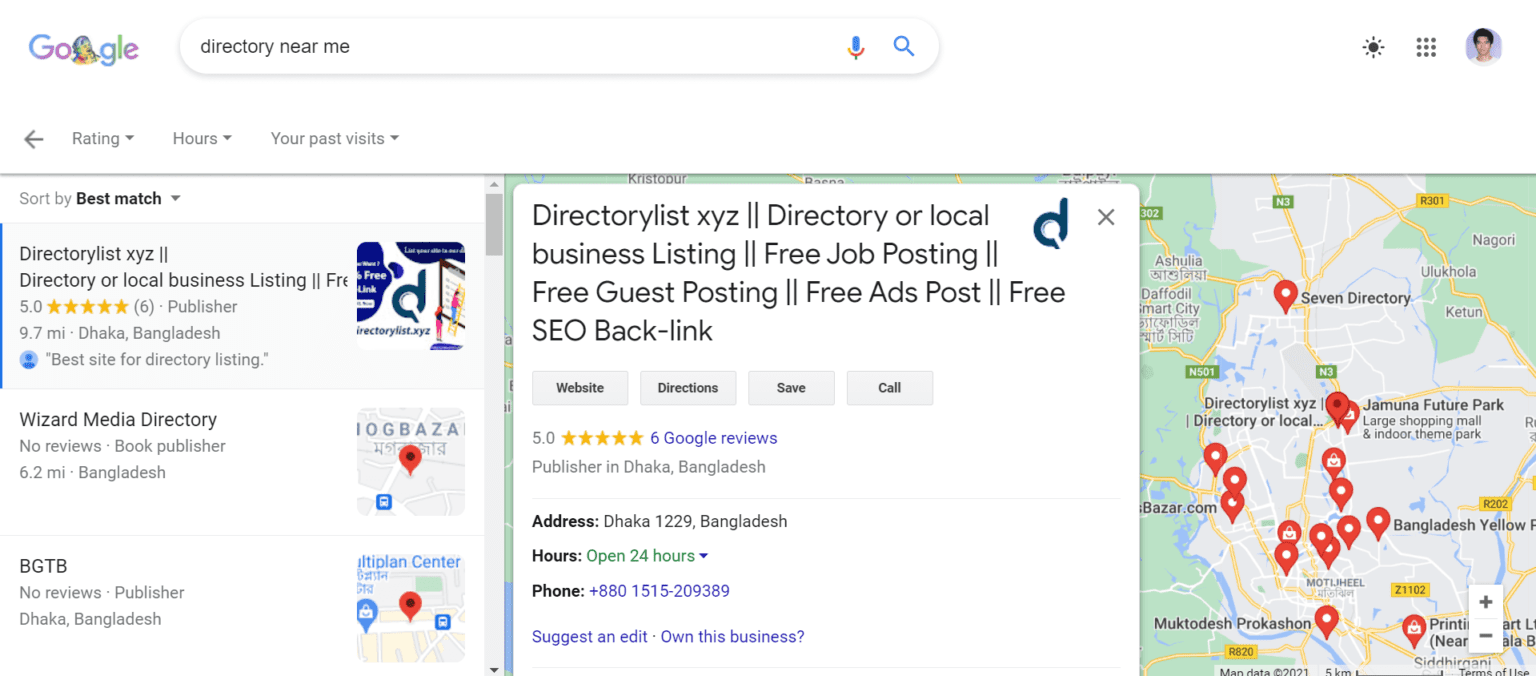
Task: Click the search magnifier icon
Action: pos(903,46)
